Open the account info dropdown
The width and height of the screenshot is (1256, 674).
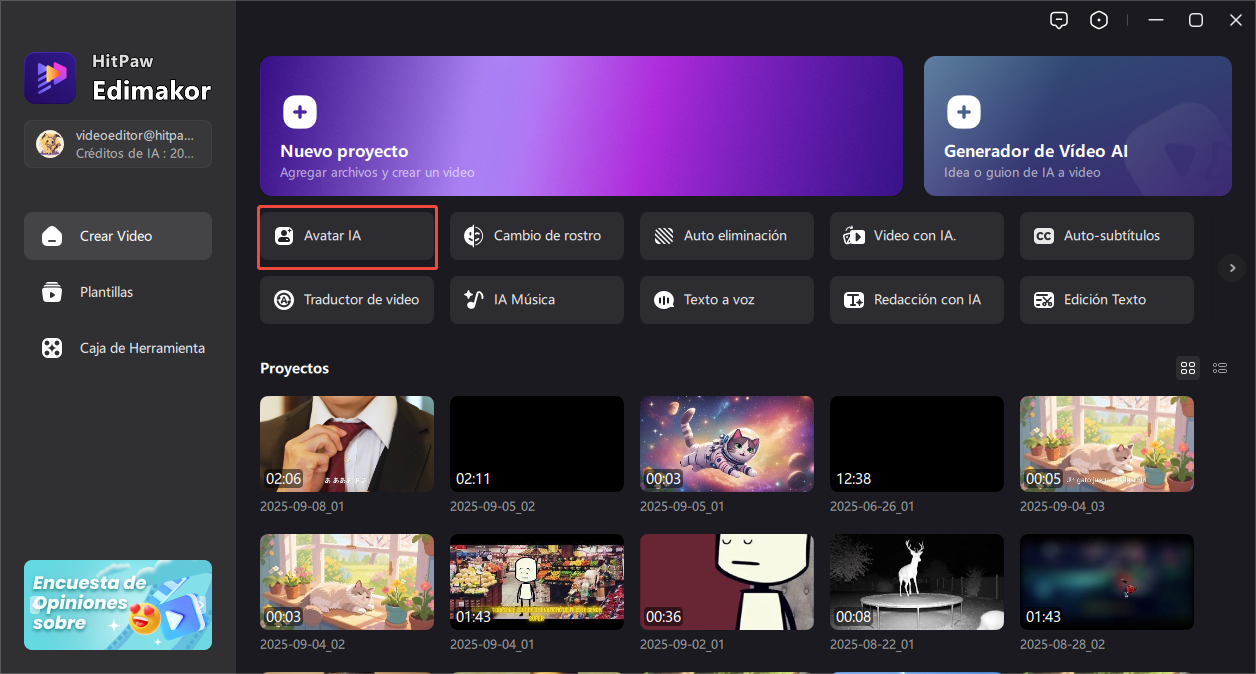pos(118,144)
